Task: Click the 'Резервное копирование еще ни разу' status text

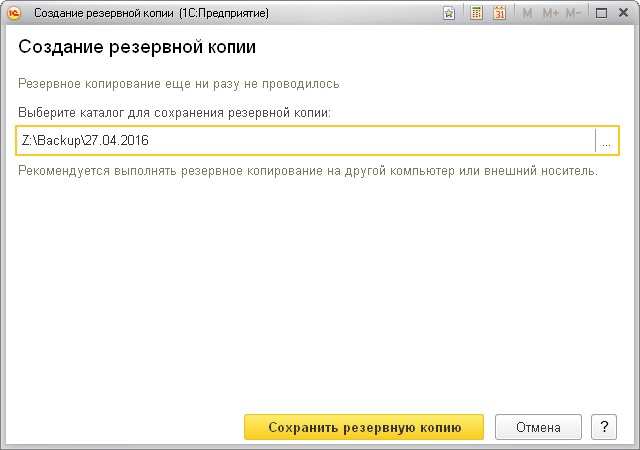Action: click(x=178, y=84)
